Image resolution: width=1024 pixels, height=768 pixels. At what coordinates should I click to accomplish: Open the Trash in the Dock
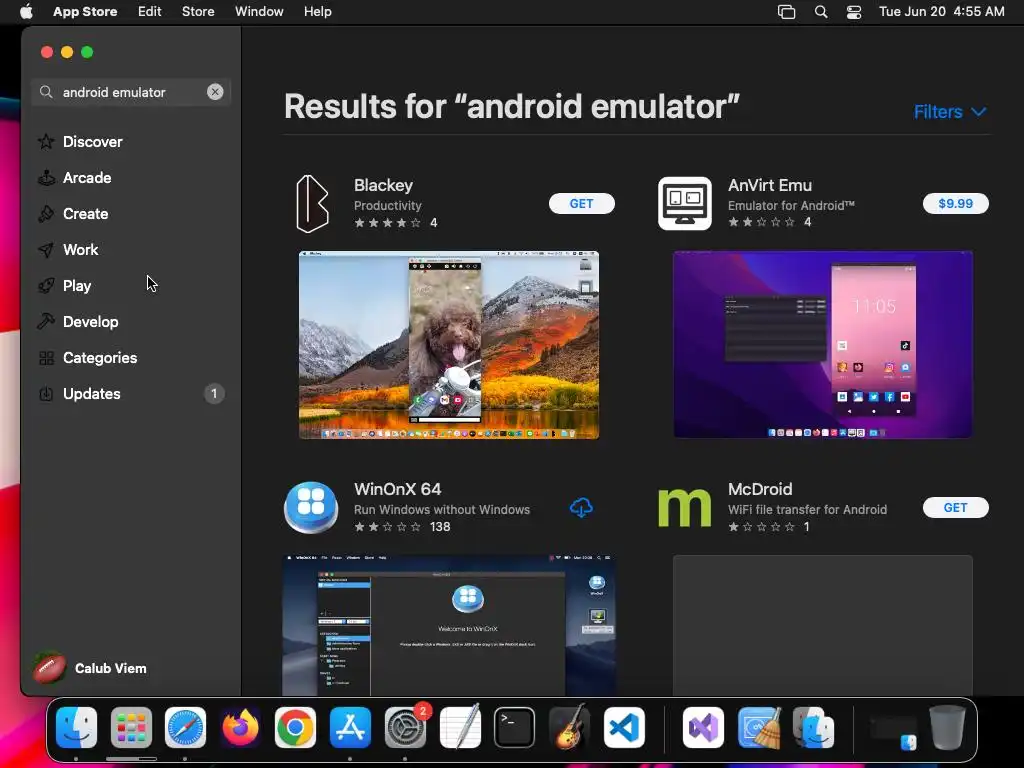click(x=948, y=727)
